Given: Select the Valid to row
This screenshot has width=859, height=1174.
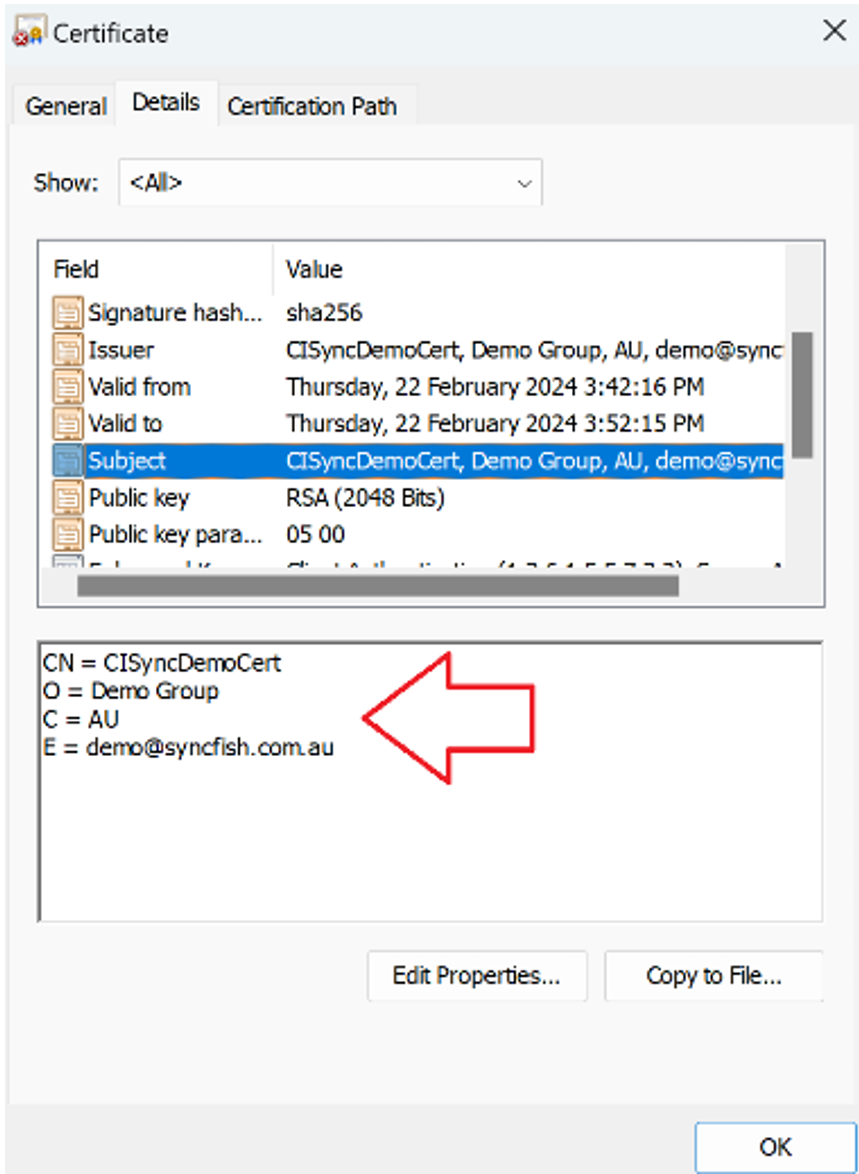Looking at the screenshot, I should [x=418, y=424].
